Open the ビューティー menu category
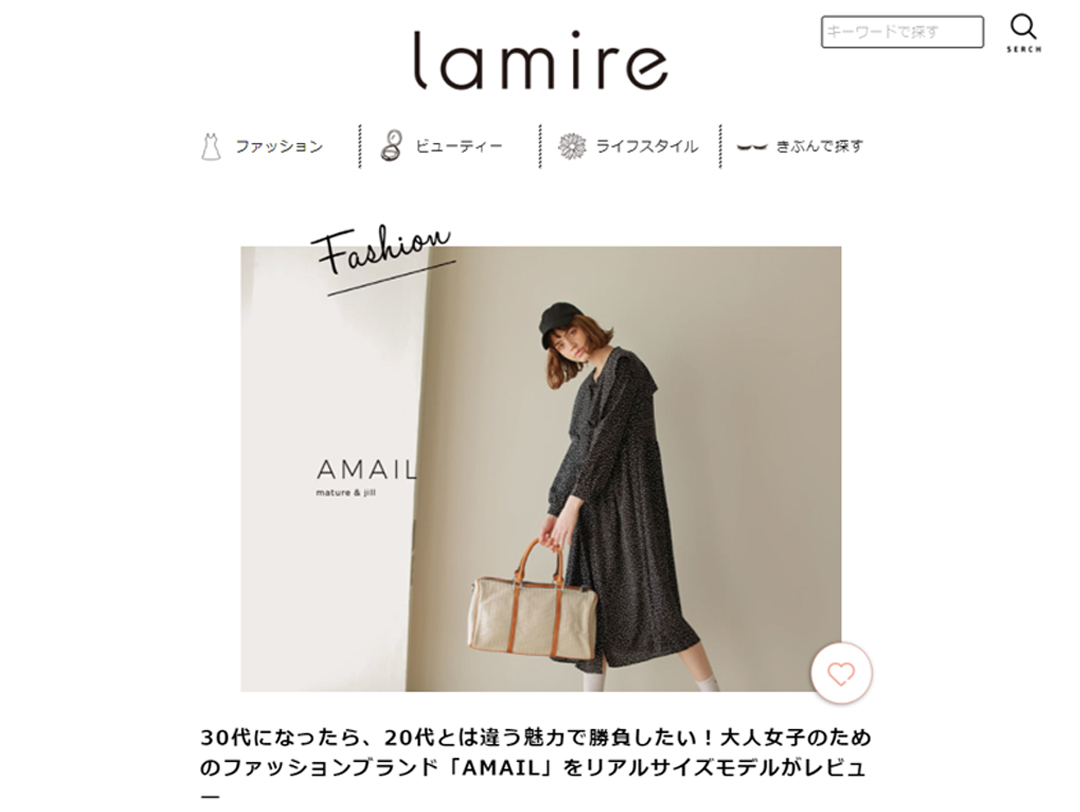 tap(459, 147)
